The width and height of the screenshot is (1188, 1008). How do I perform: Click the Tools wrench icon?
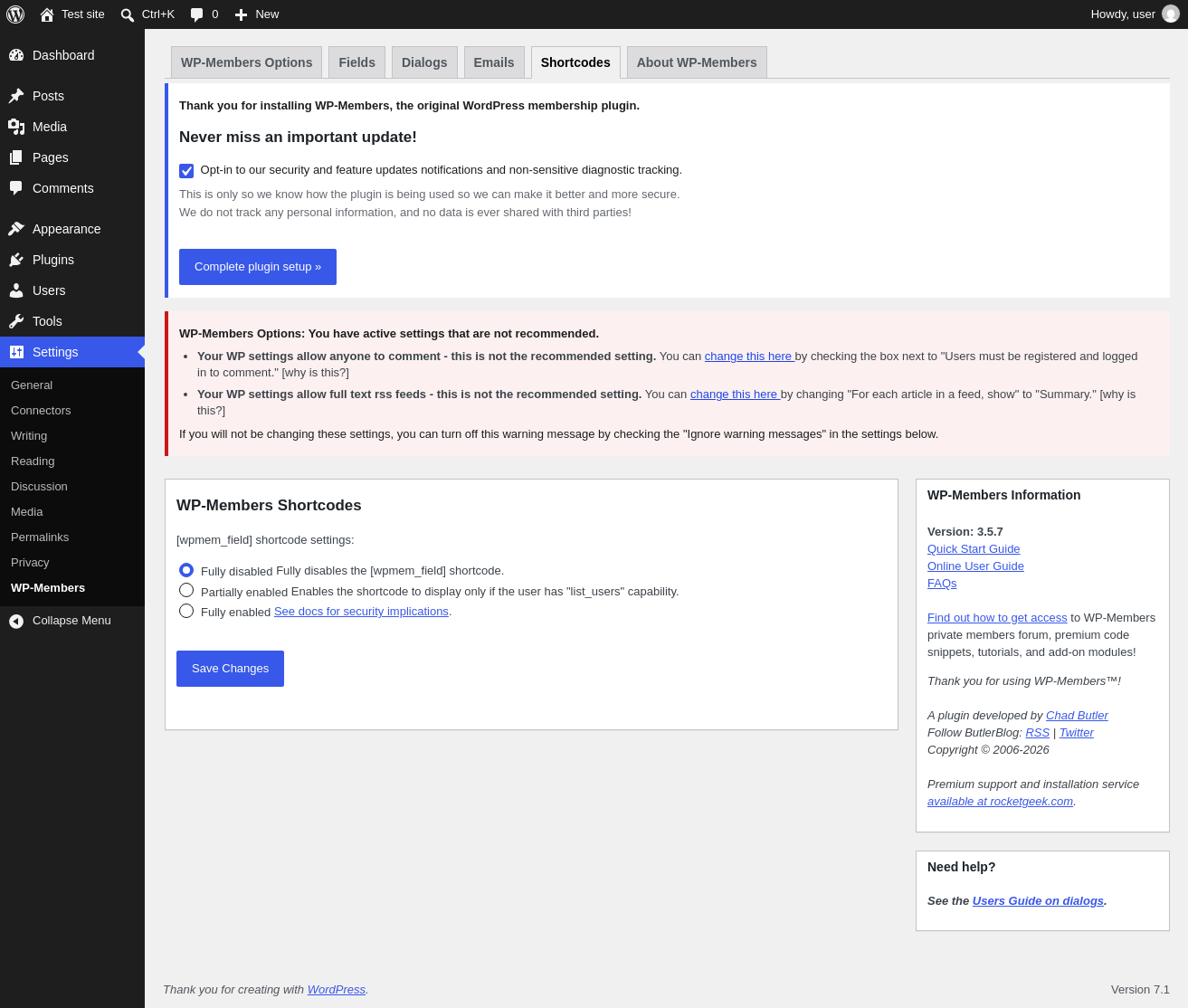click(16, 321)
